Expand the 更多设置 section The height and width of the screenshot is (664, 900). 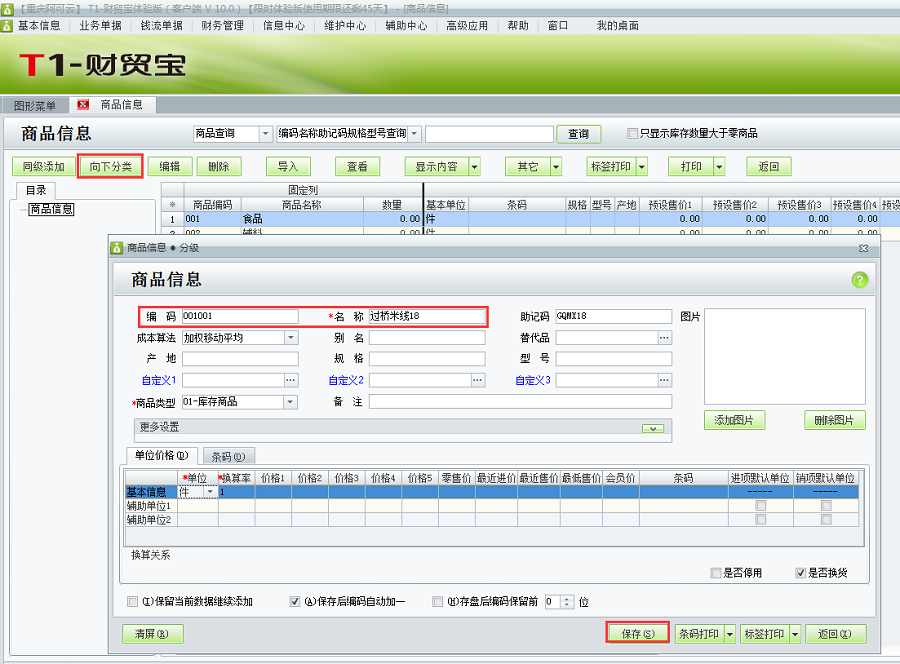pyautogui.click(x=653, y=428)
